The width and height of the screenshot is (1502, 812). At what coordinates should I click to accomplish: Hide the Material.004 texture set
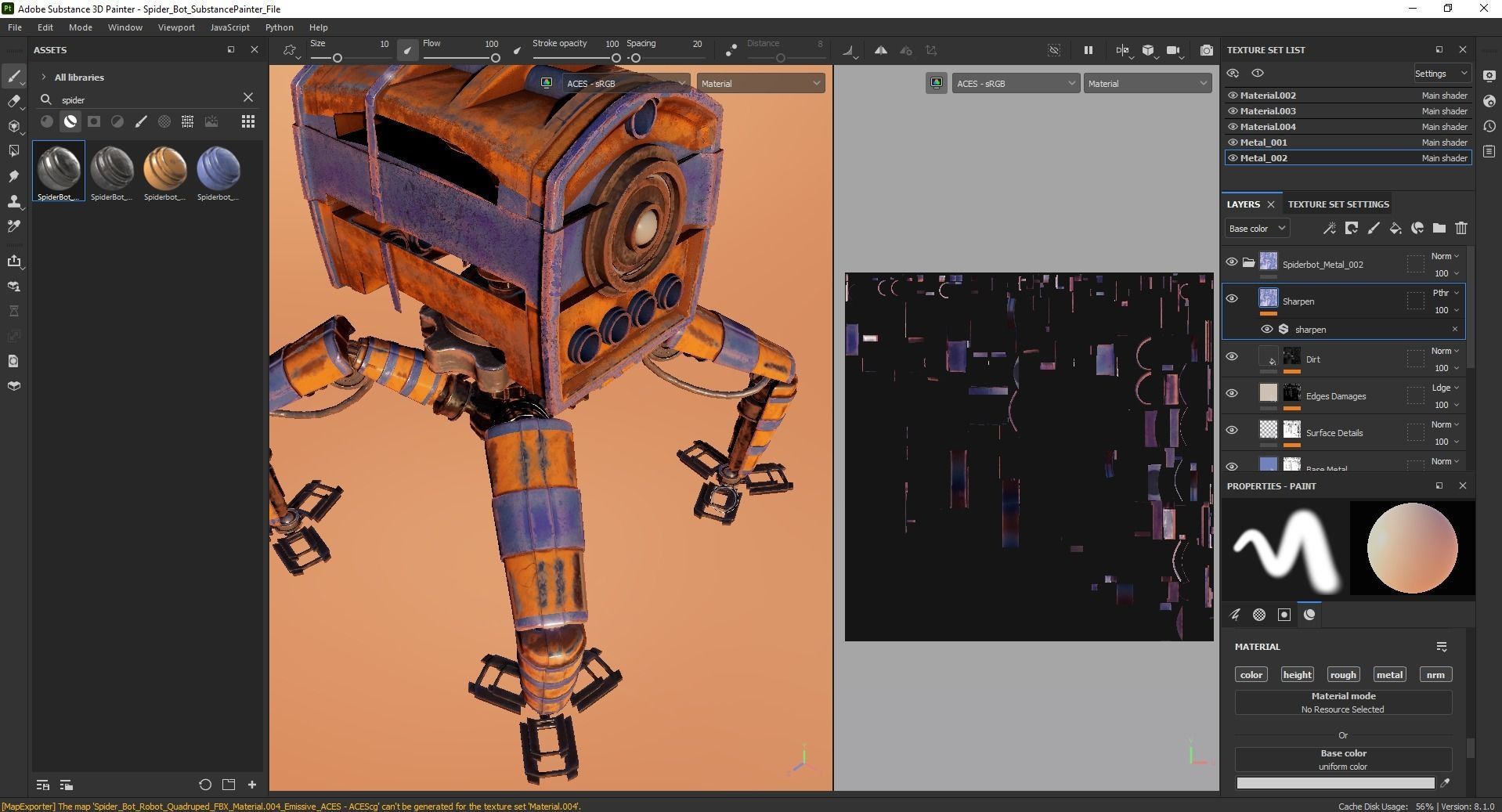(x=1233, y=127)
